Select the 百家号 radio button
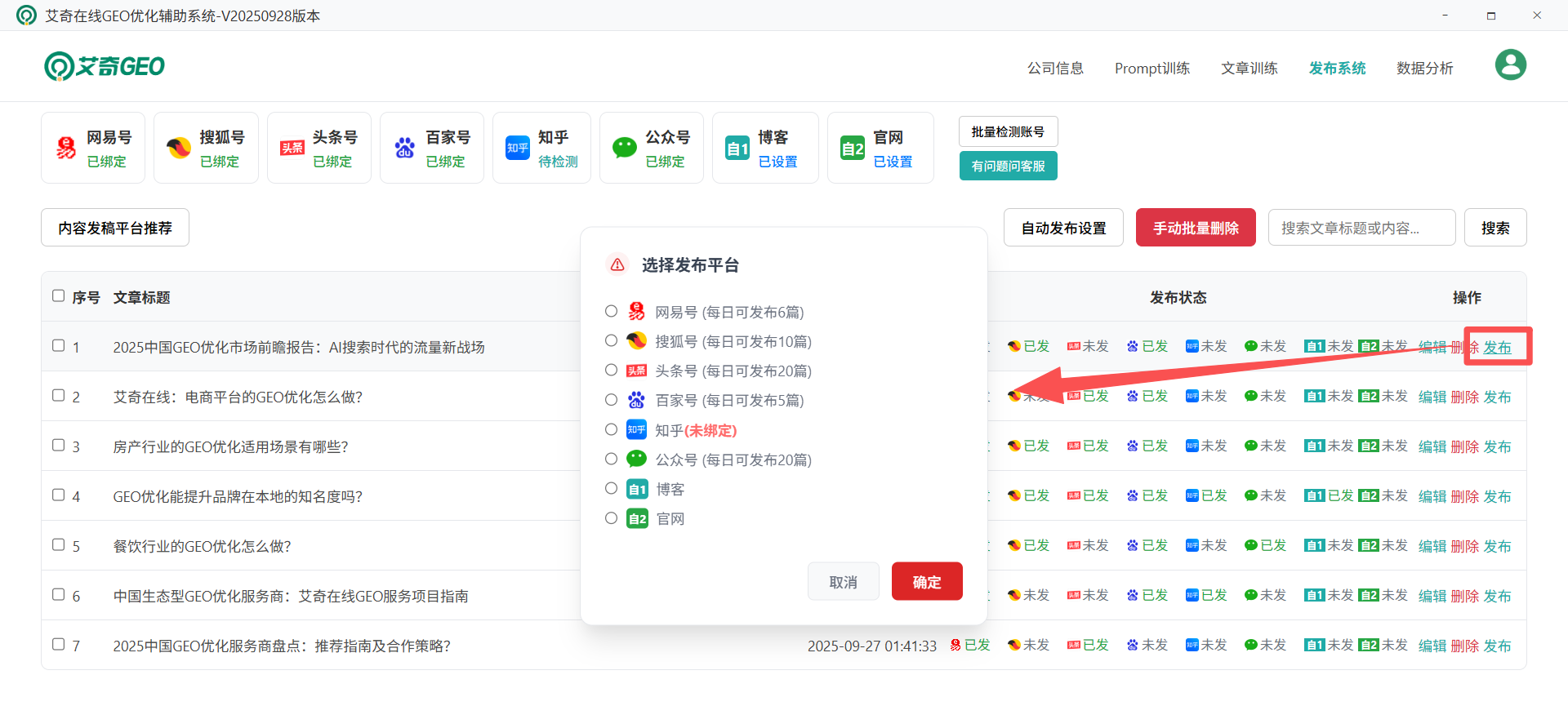The image size is (1568, 706). (x=611, y=399)
